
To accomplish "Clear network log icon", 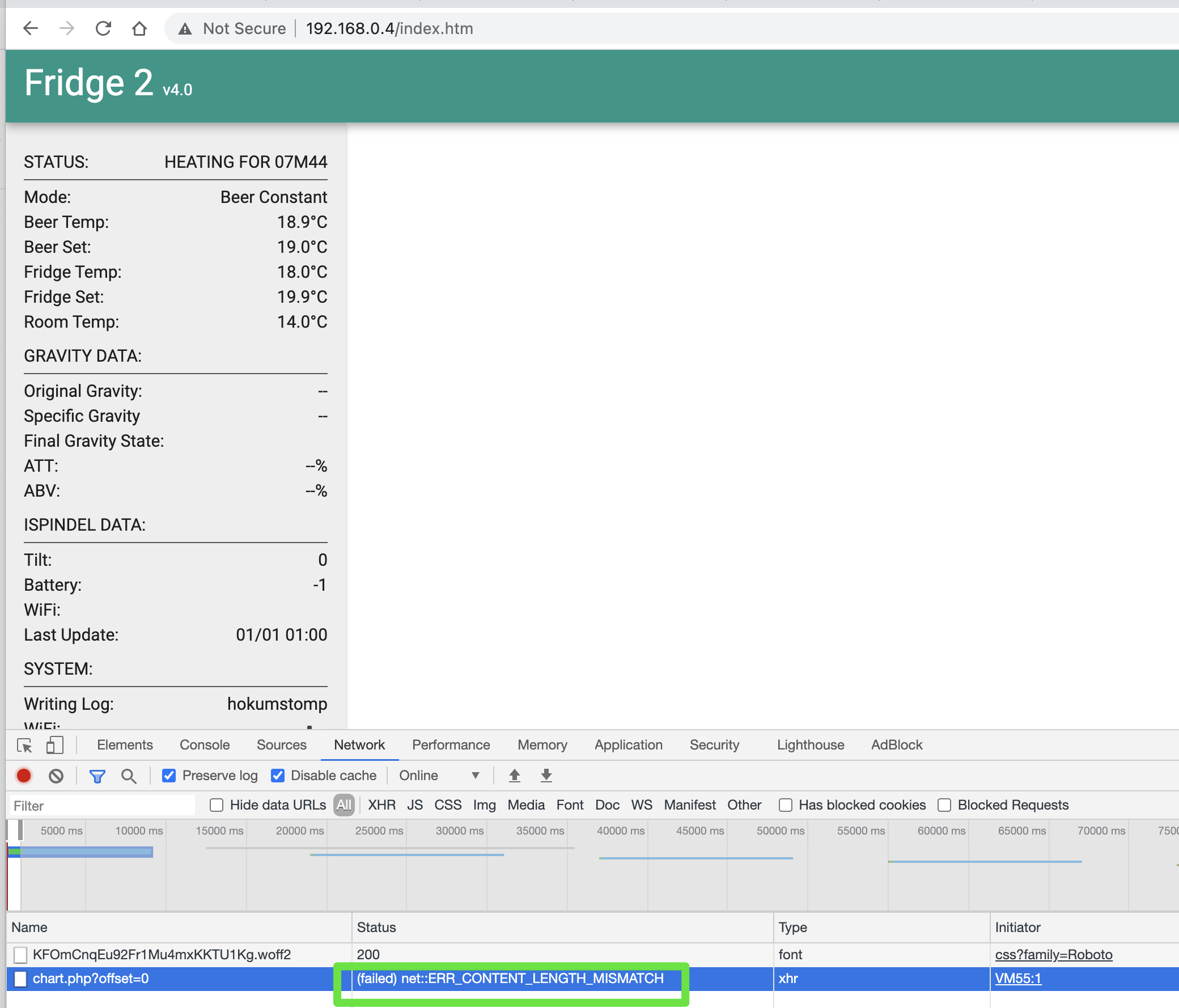I will (56, 776).
